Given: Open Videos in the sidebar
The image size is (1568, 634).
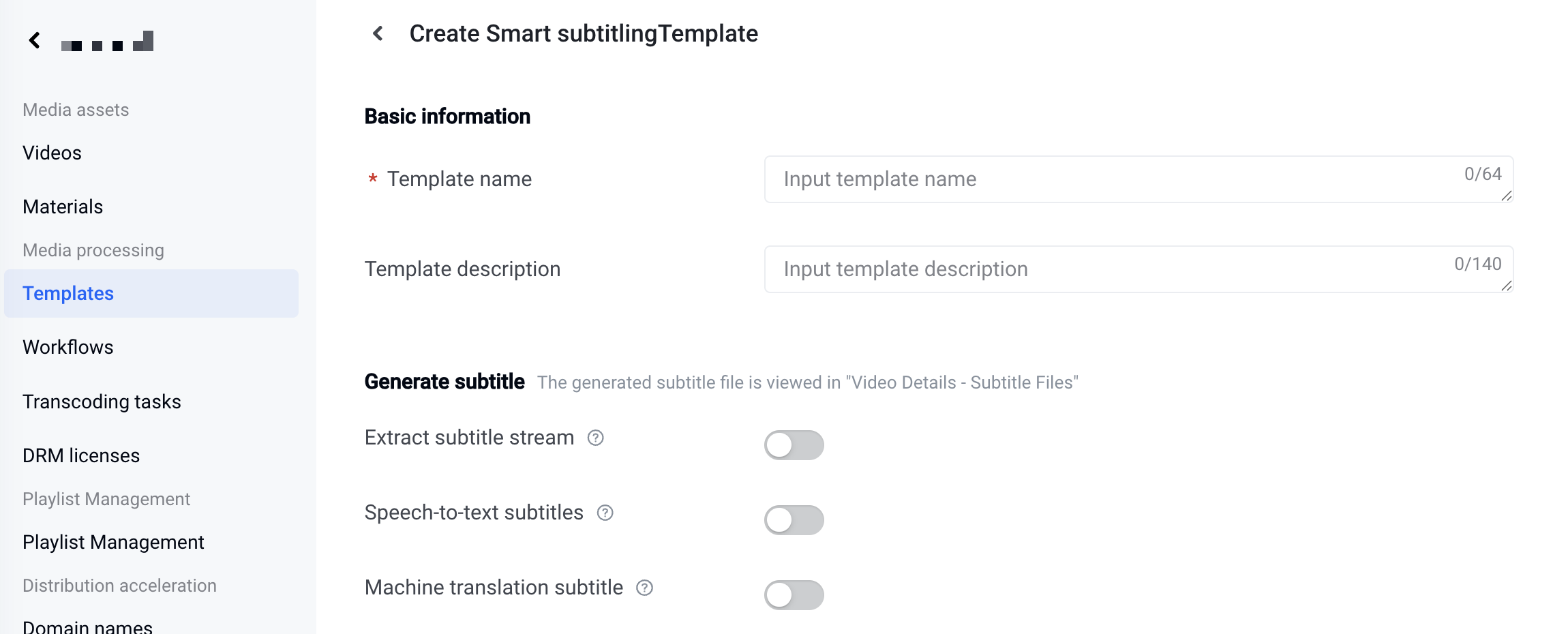Looking at the screenshot, I should click(x=52, y=153).
